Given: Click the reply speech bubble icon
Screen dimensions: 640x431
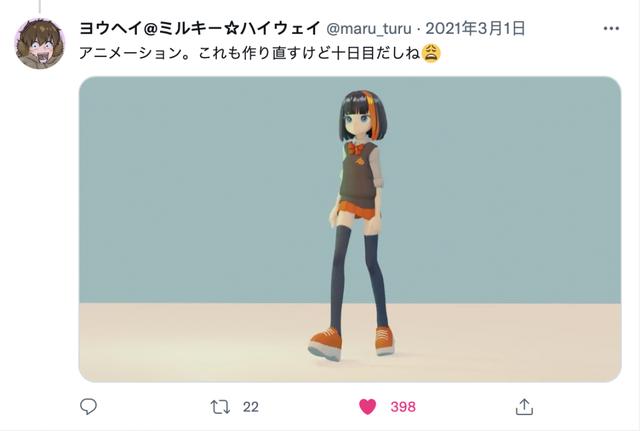Looking at the screenshot, I should click(x=88, y=407).
